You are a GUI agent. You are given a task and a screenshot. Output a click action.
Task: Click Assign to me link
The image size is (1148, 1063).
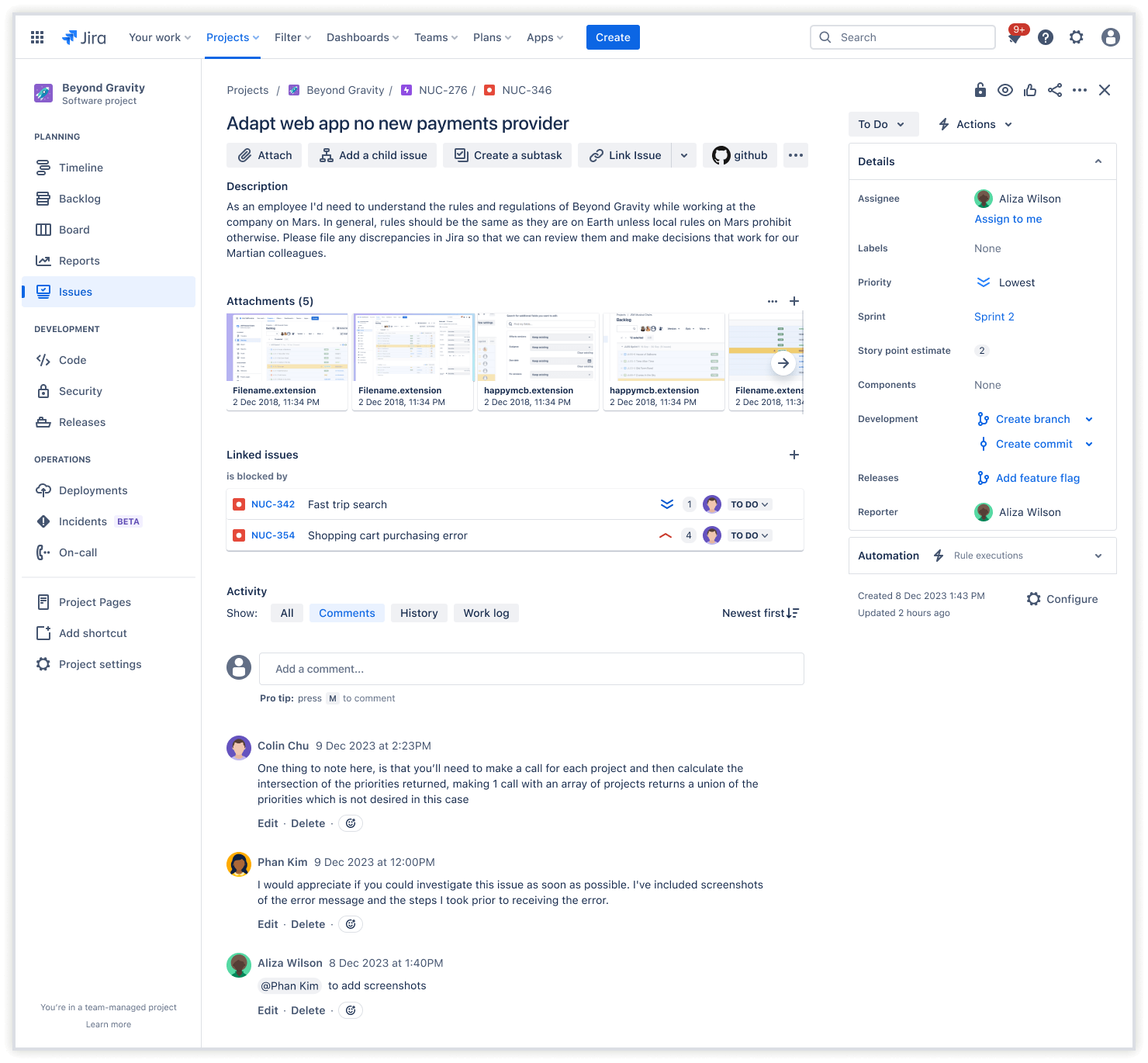pos(1008,219)
